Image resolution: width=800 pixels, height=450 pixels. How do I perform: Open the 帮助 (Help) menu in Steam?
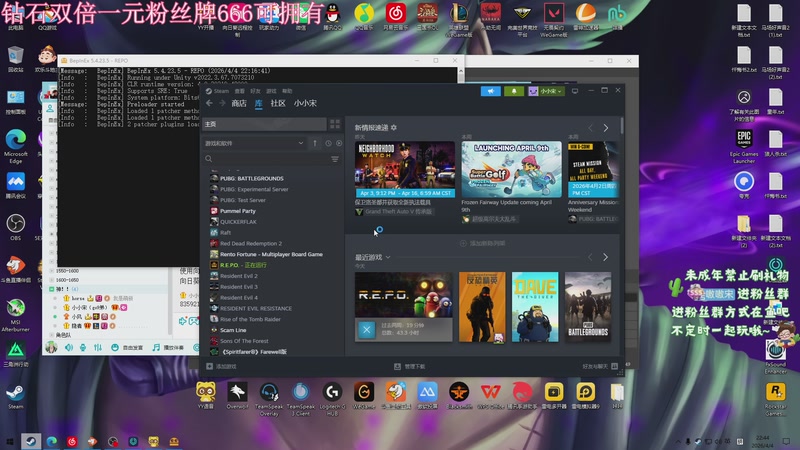click(x=287, y=91)
